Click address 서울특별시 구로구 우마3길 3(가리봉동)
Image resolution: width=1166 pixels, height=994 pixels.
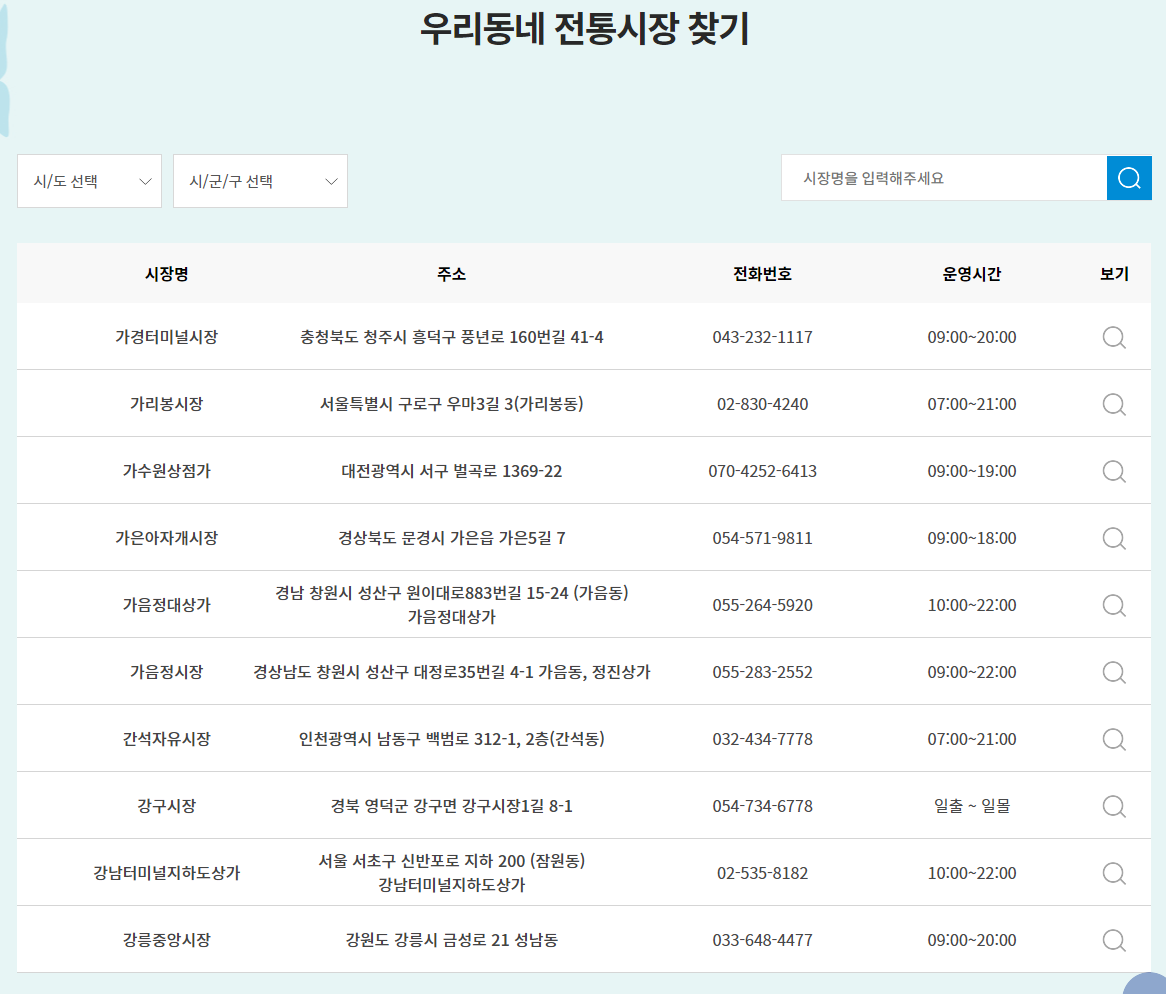click(451, 404)
